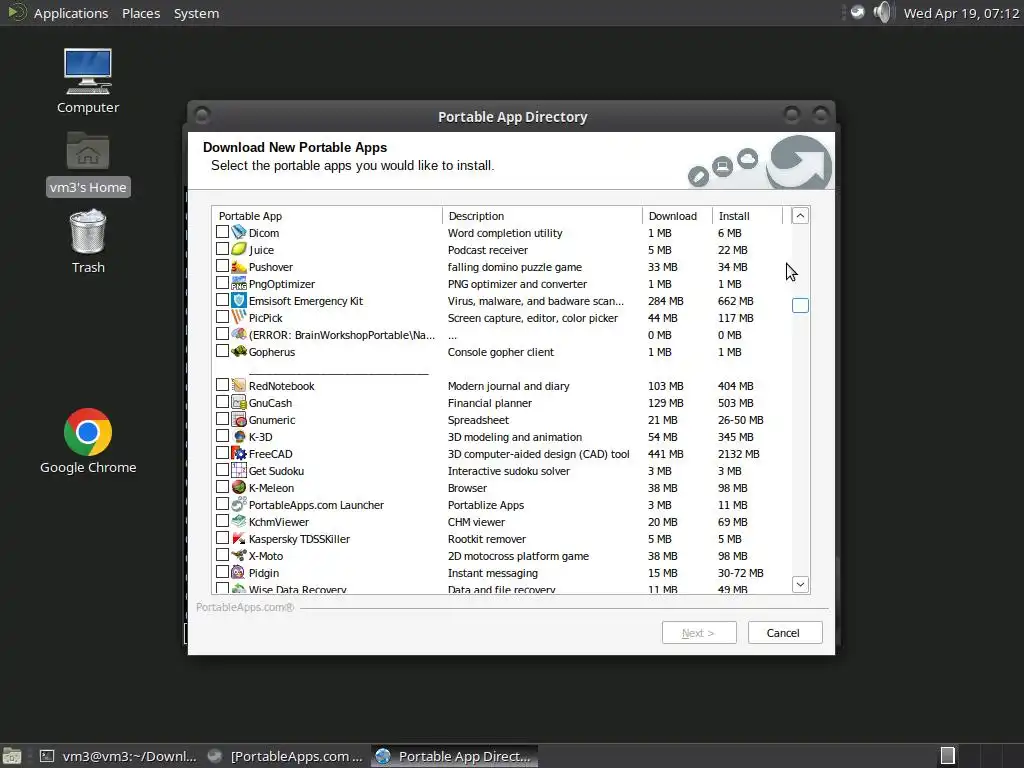The height and width of the screenshot is (768, 1024).
Task: Tick the PngOptimizer checkbox
Action: click(222, 283)
